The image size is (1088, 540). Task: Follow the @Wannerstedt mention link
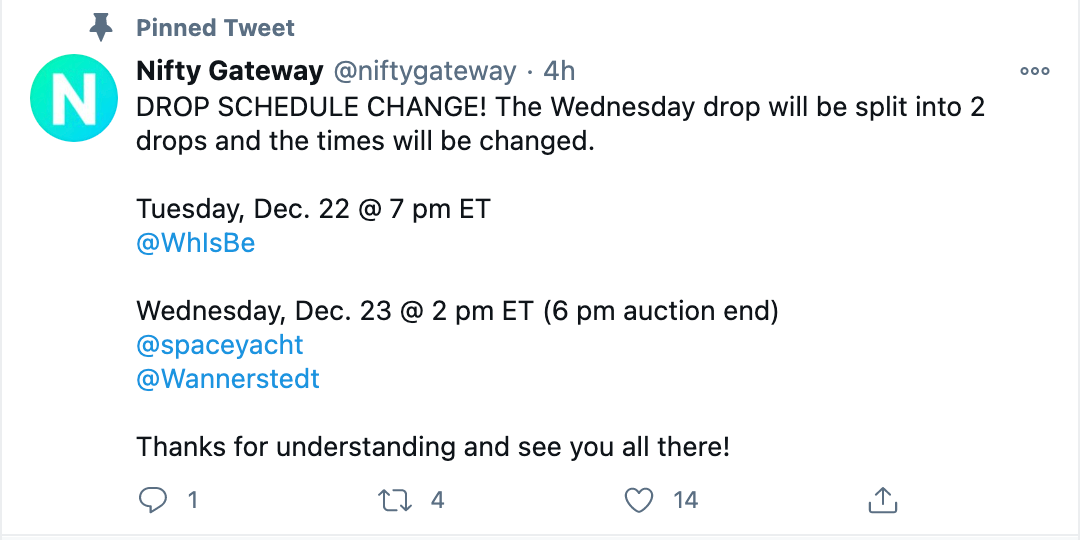tap(228, 380)
